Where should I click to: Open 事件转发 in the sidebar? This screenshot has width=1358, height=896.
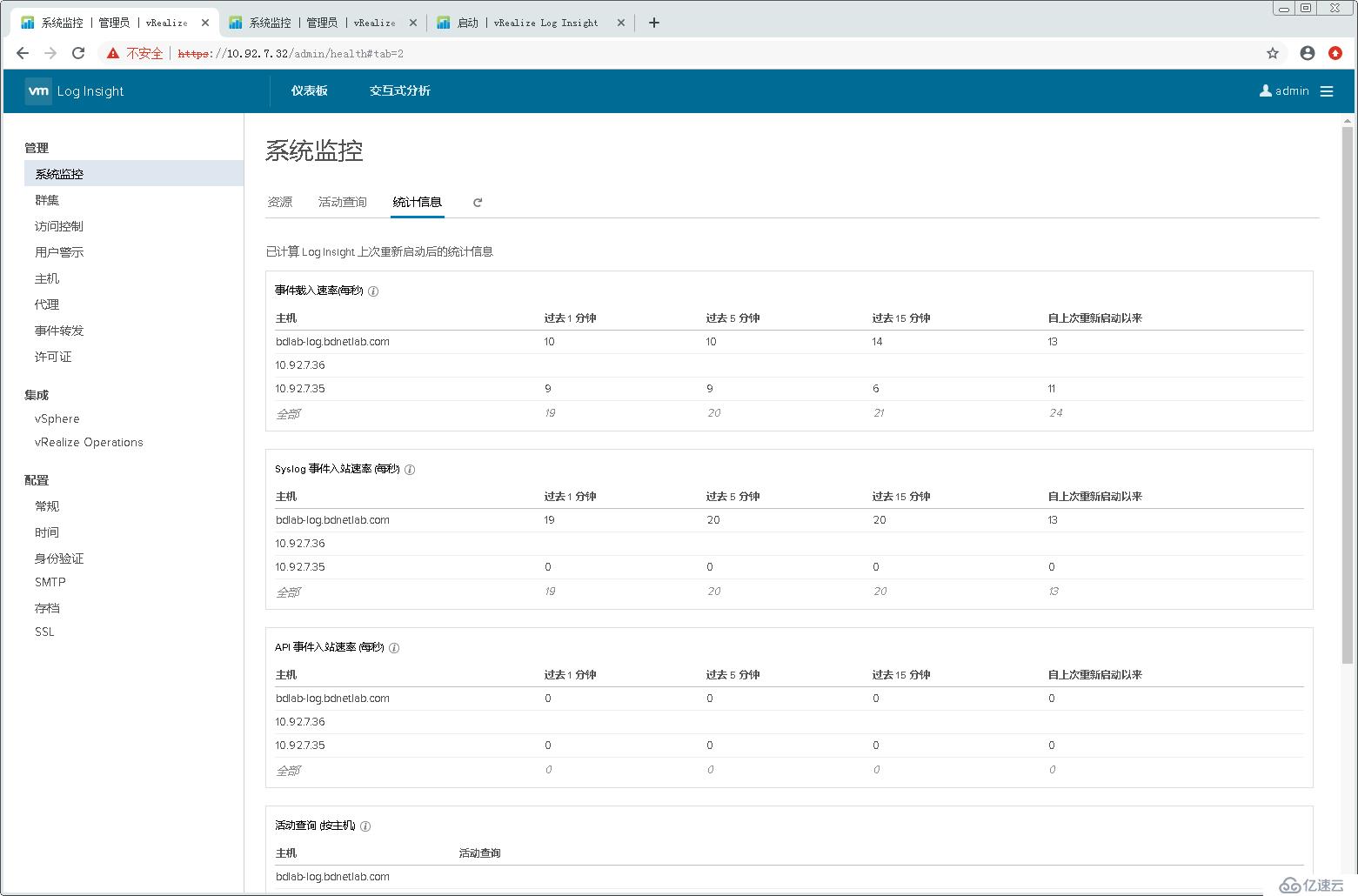[59, 331]
